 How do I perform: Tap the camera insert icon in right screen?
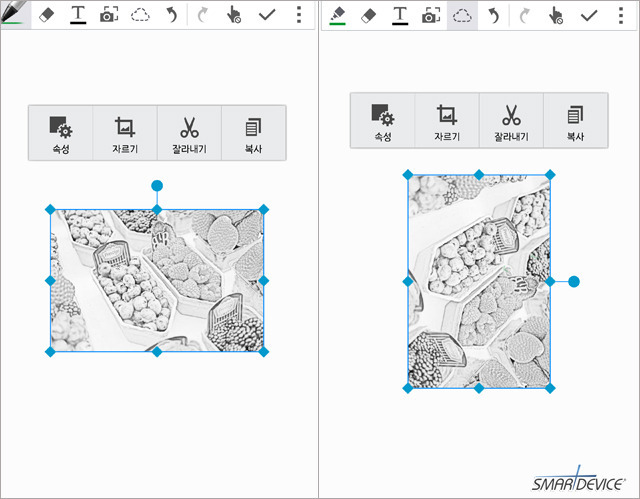pos(431,15)
